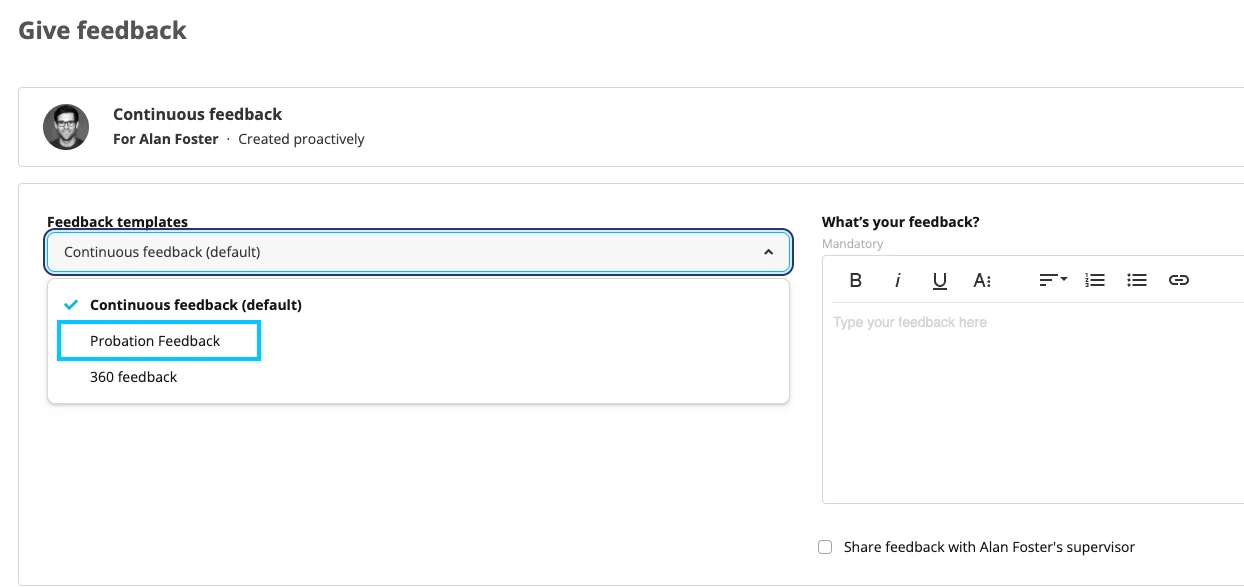
Task: Focus the 'Type your feedback here' area
Action: coord(1033,402)
